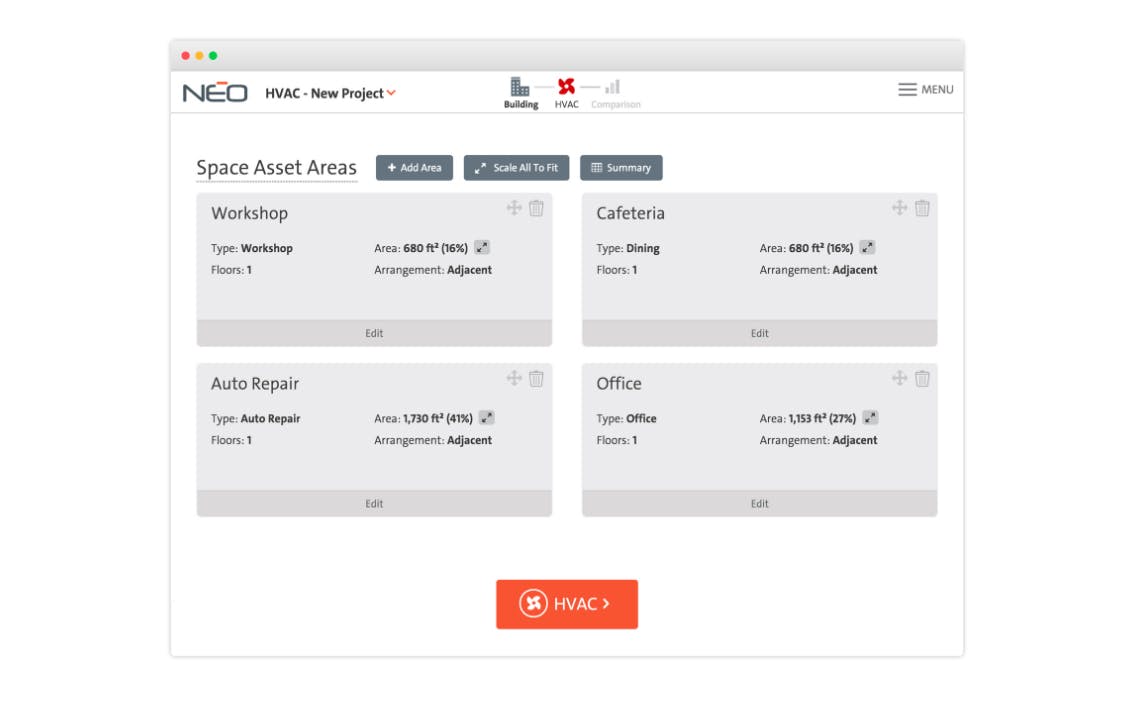The height and width of the screenshot is (710, 1129).
Task: Delete the Workshop area using its trash icon
Action: pos(537,209)
